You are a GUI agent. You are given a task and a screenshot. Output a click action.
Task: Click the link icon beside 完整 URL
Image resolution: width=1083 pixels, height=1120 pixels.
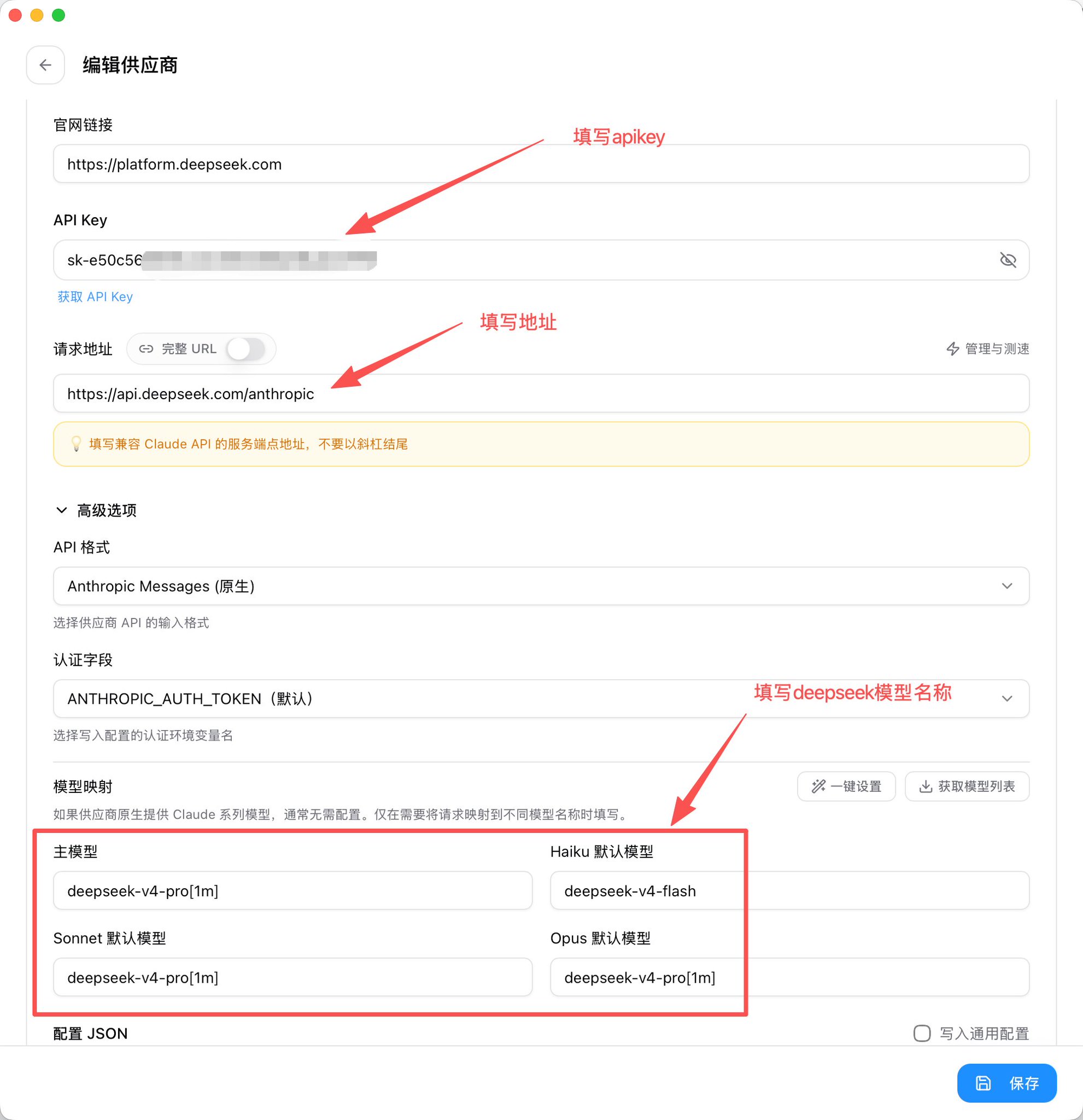pos(146,348)
